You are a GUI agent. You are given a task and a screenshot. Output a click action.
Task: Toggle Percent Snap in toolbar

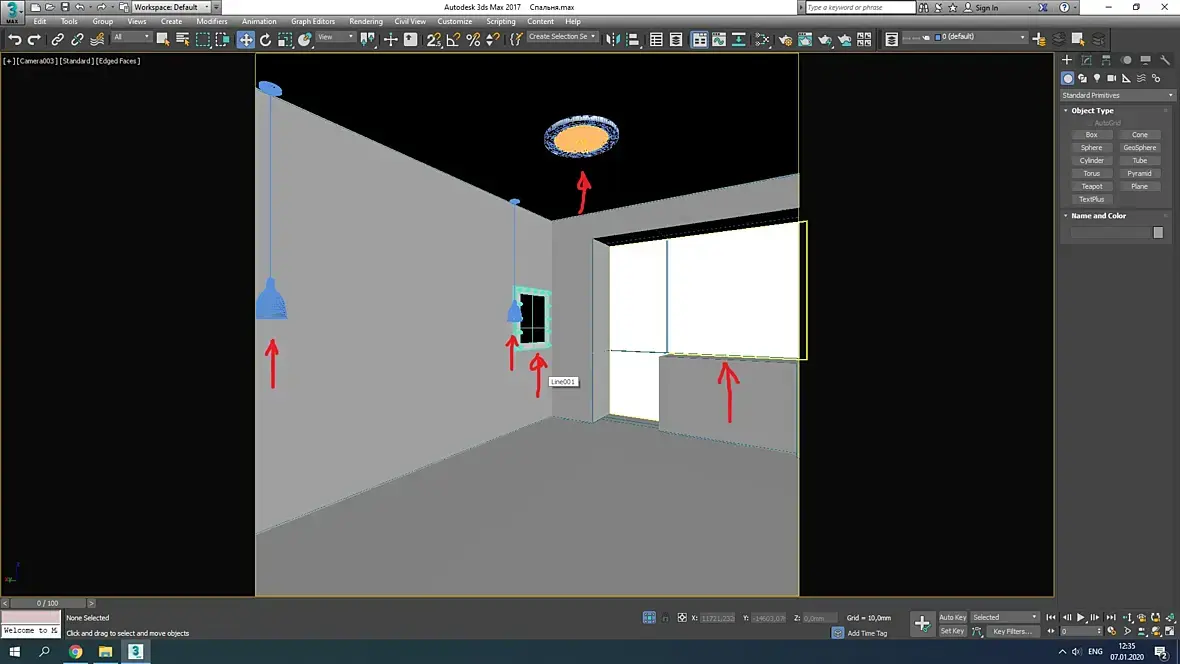tap(473, 39)
